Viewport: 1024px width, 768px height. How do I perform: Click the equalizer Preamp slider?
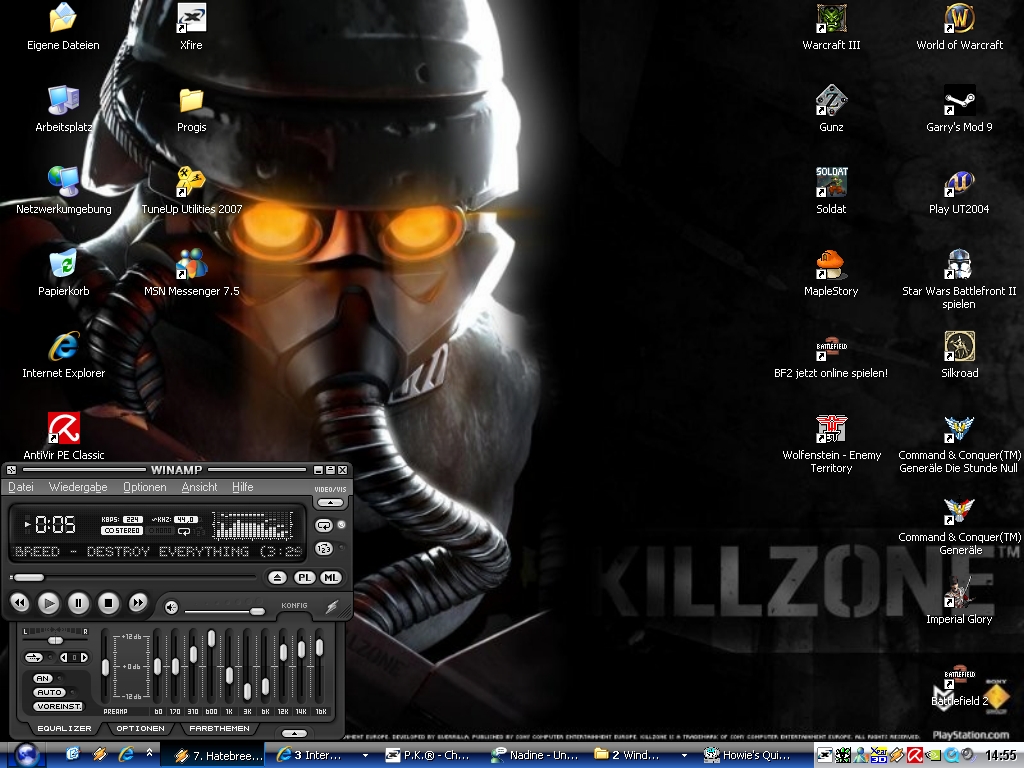pos(105,666)
